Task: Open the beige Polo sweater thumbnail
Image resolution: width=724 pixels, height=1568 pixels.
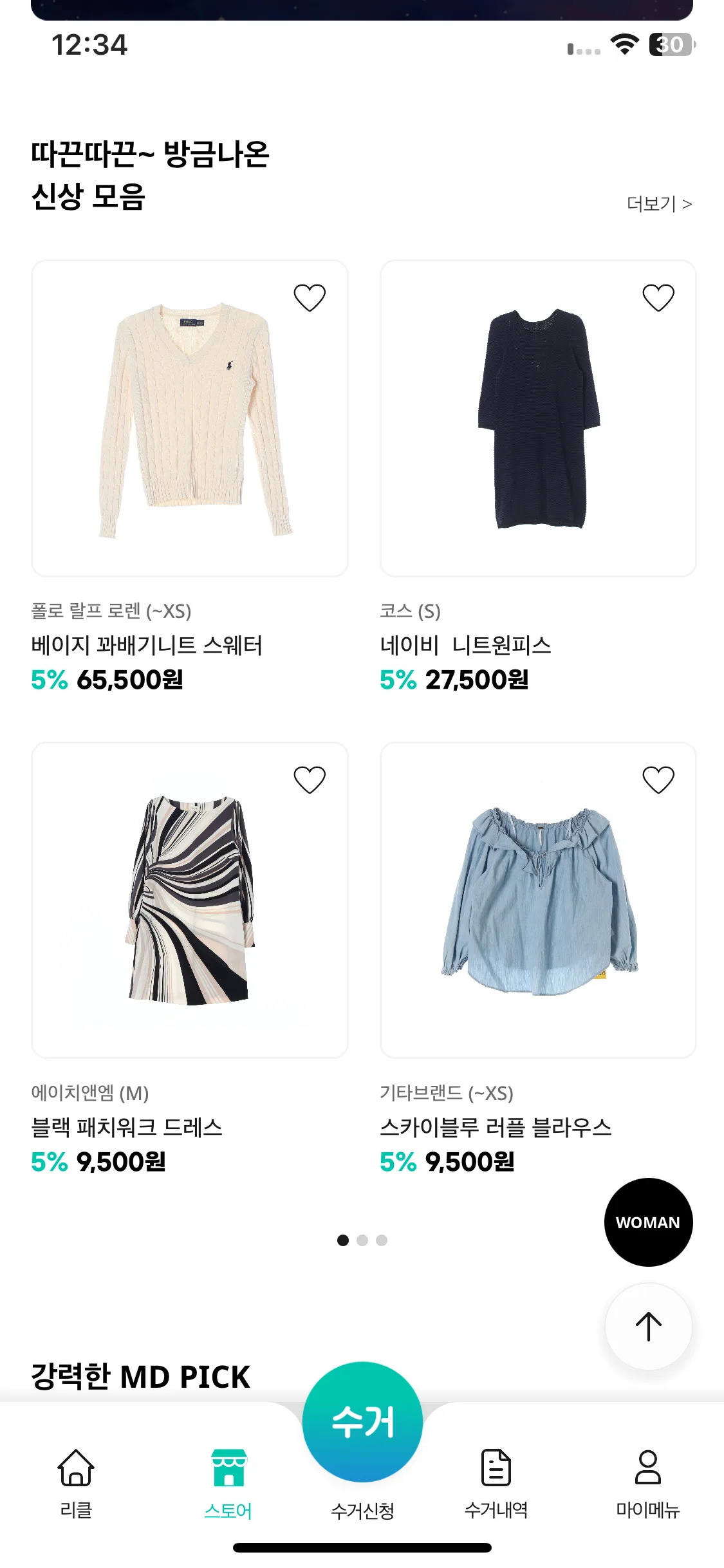Action: pyautogui.click(x=190, y=418)
